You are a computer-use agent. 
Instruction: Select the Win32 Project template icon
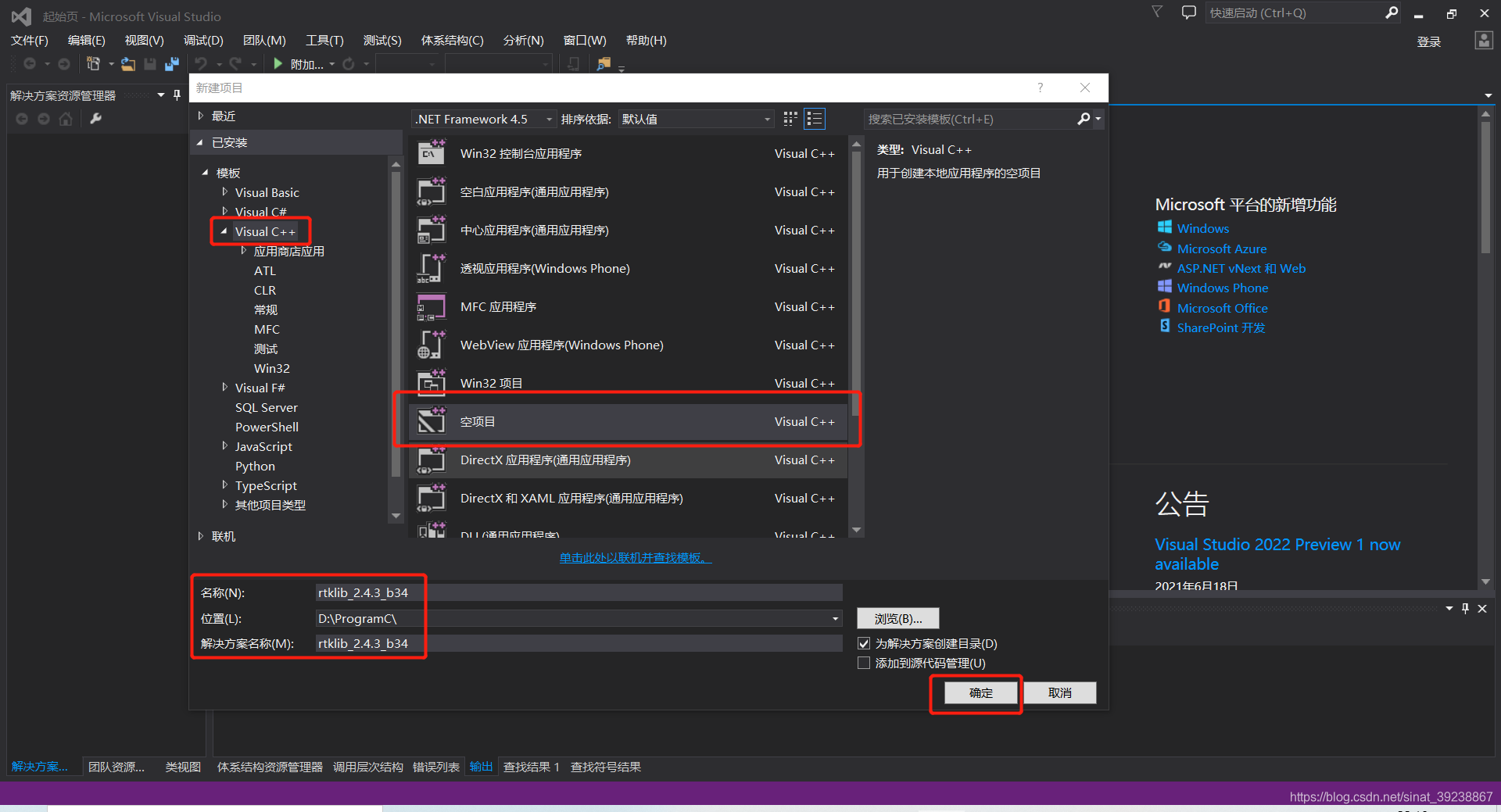click(x=431, y=383)
